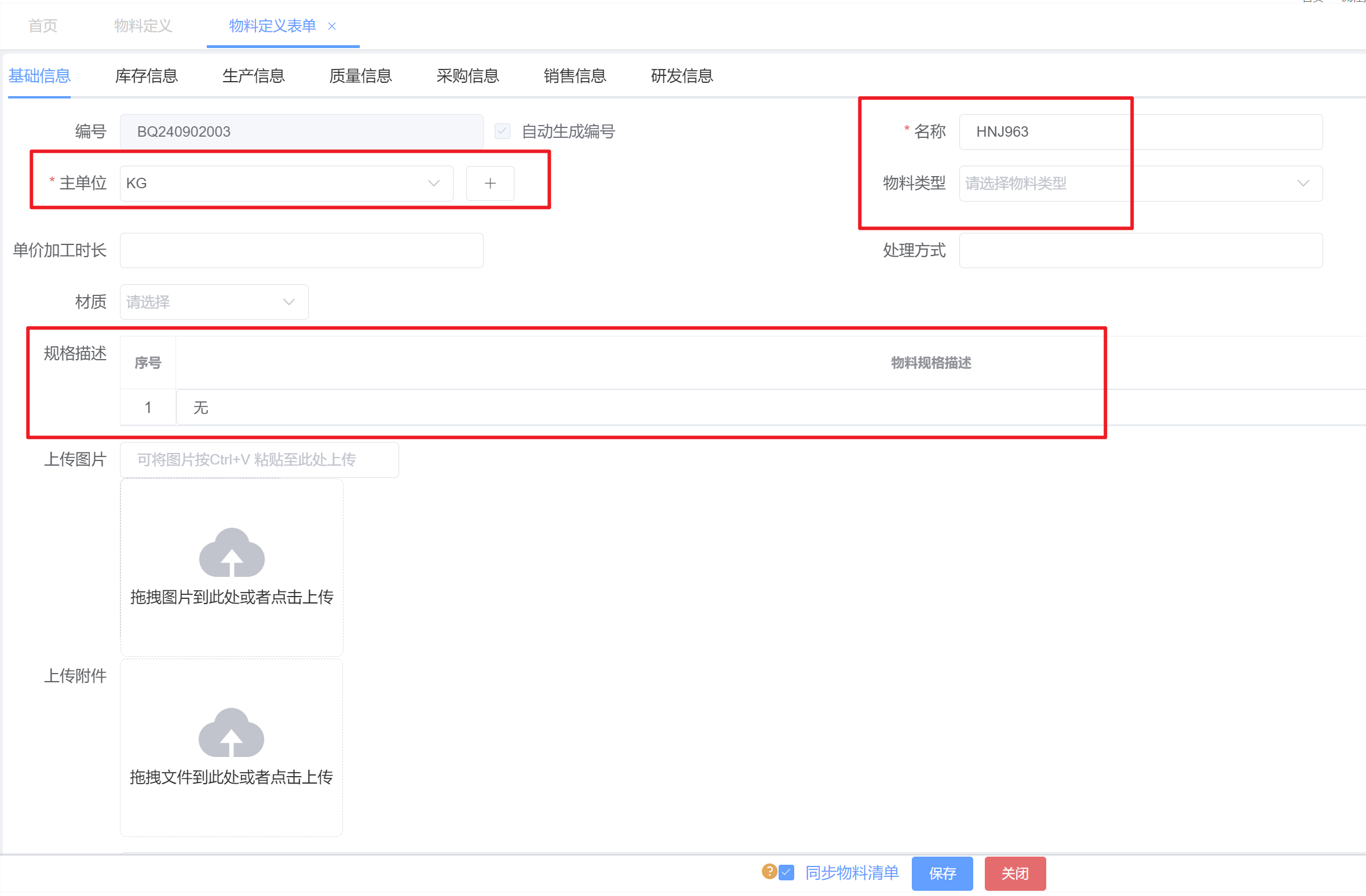Screen dimensions: 1366x896
Task: Open the 采购信息 tab
Action: point(468,76)
